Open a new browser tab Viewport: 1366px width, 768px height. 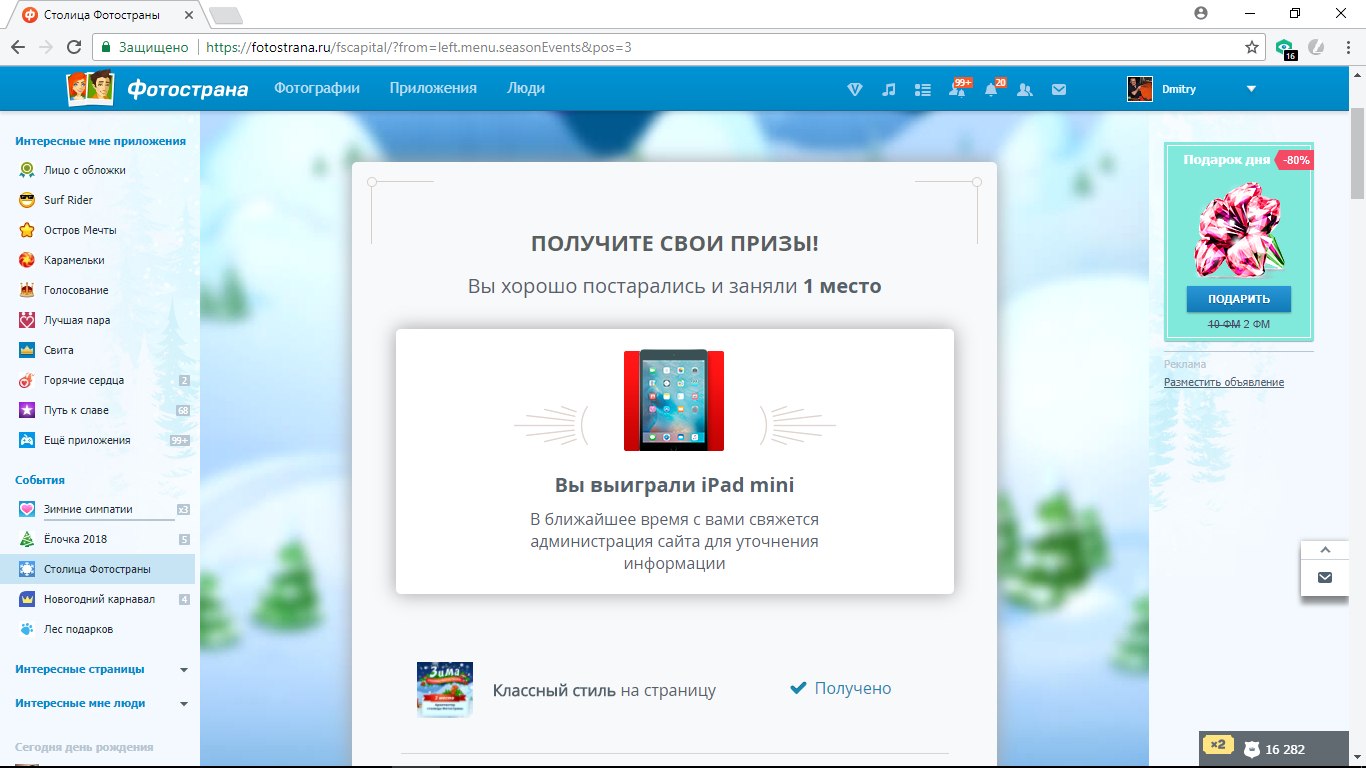coord(227,15)
